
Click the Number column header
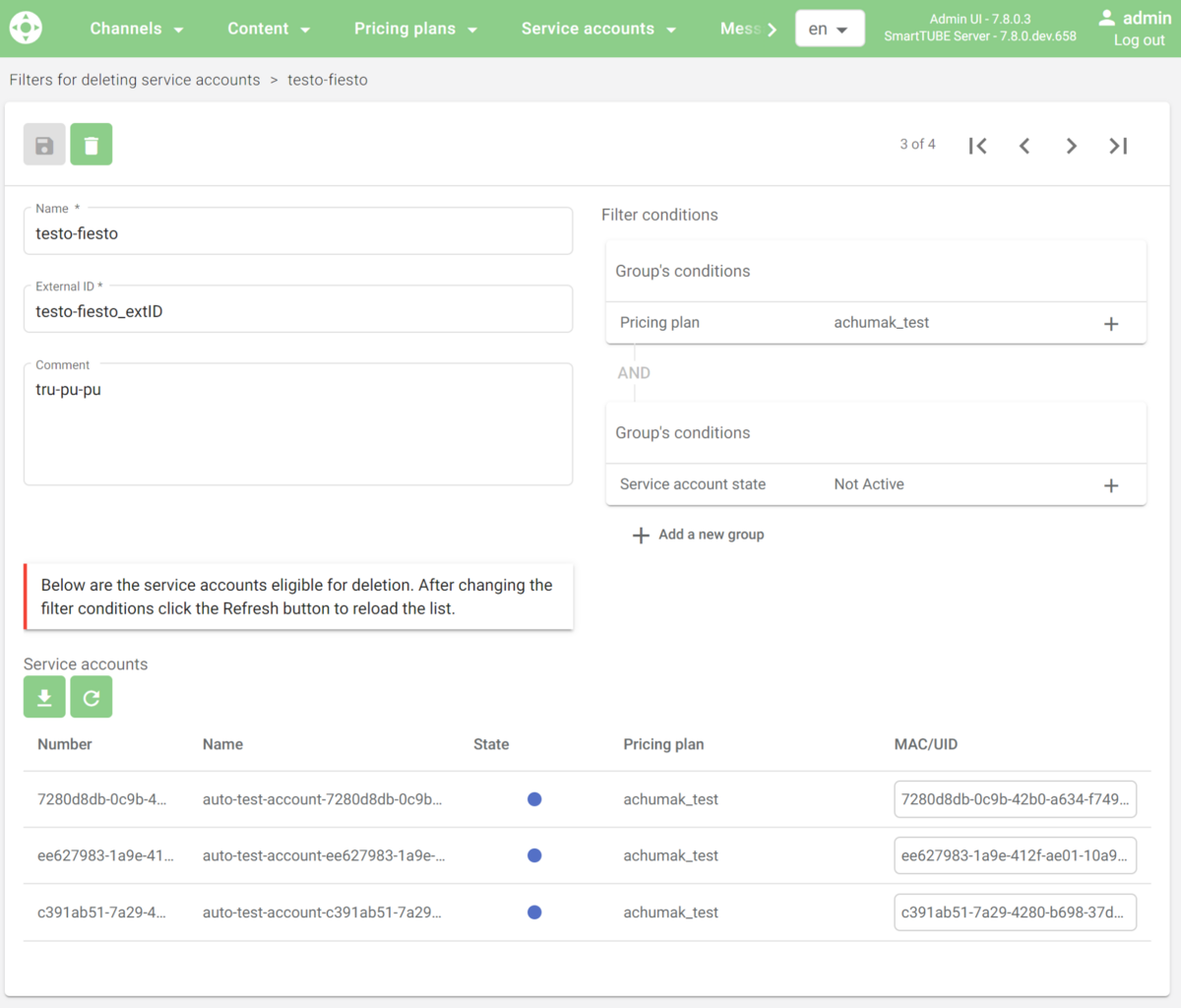[x=65, y=744]
